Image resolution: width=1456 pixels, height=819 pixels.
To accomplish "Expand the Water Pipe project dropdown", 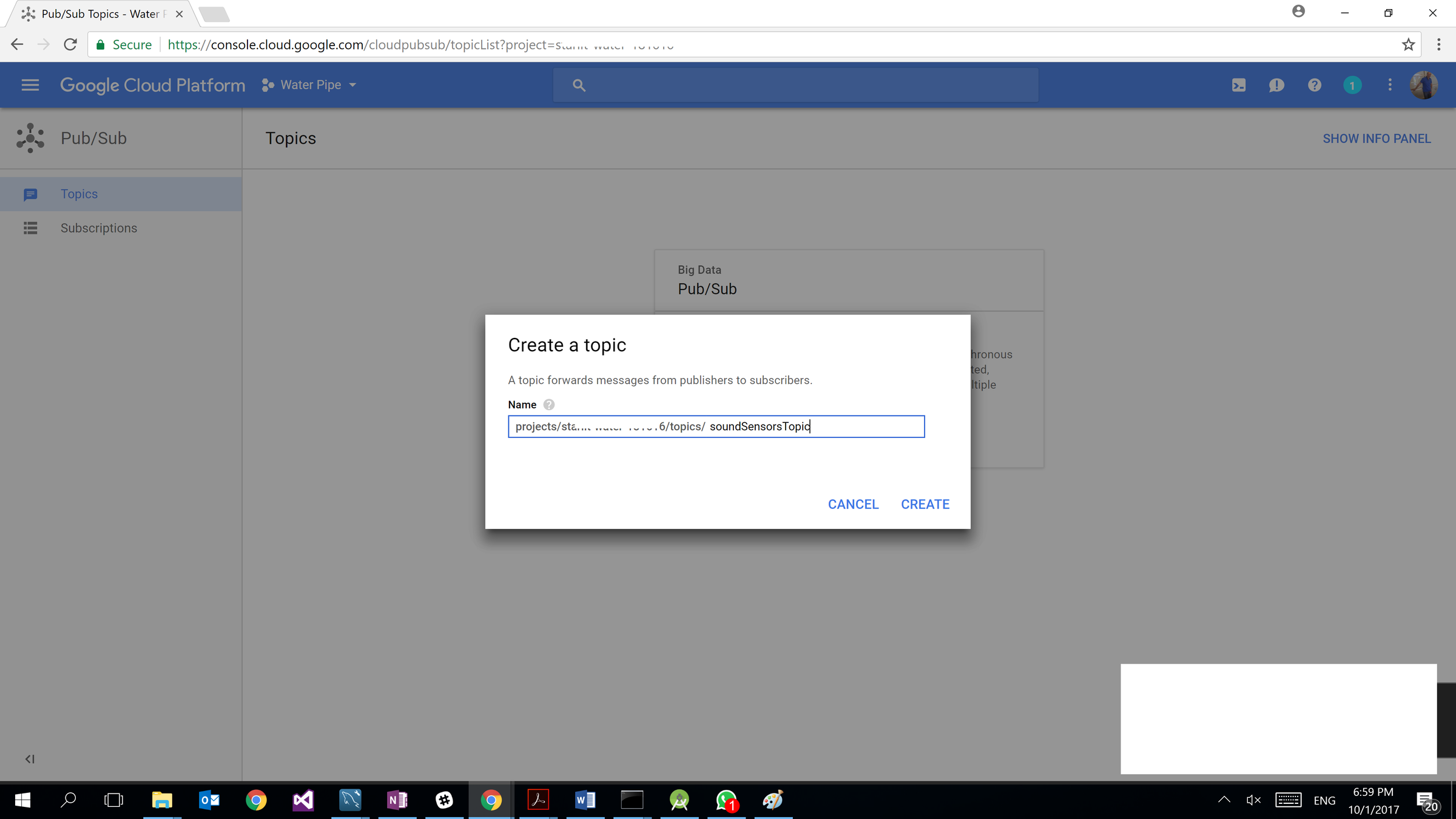I will [310, 85].
